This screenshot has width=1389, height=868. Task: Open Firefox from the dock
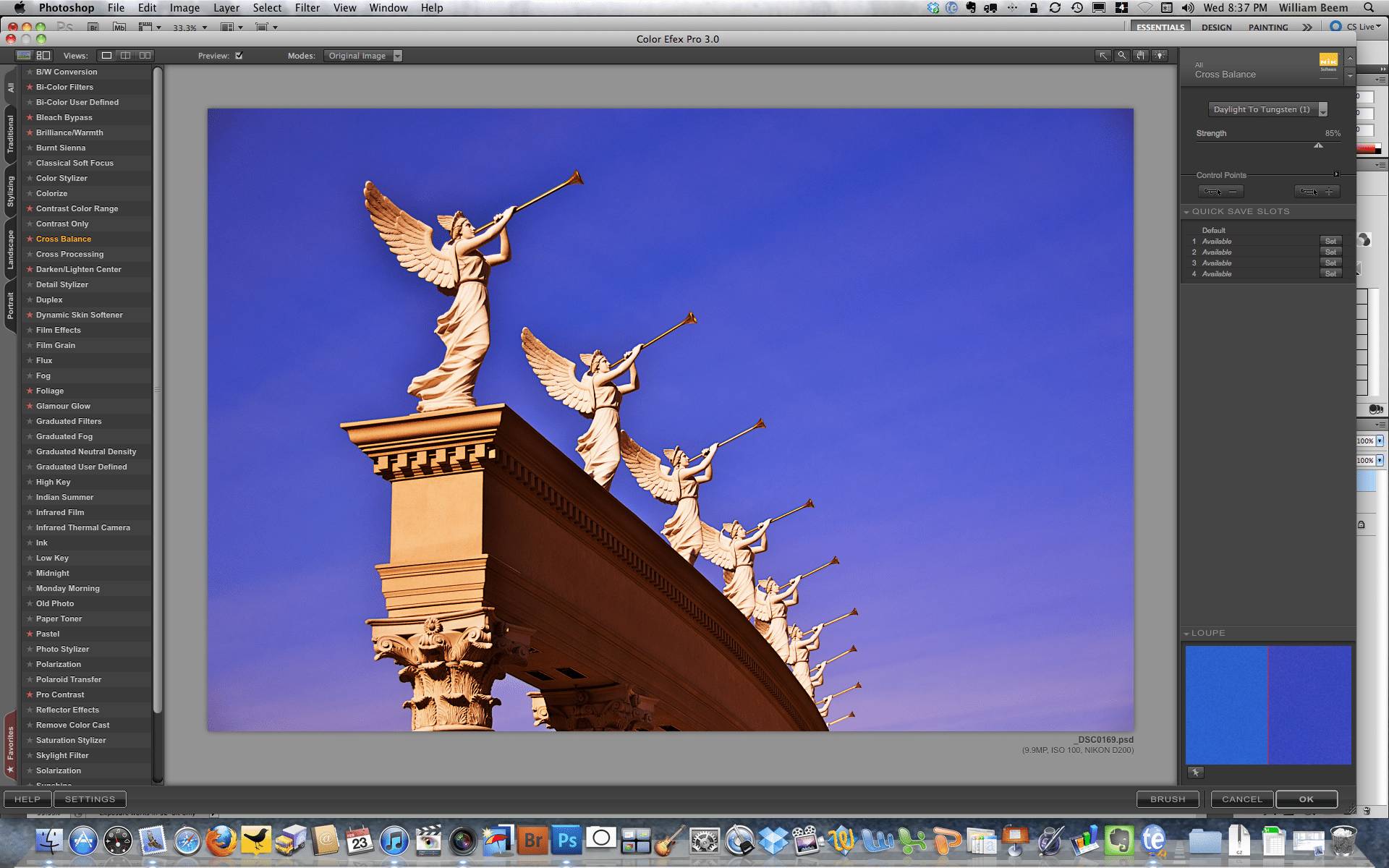221,841
